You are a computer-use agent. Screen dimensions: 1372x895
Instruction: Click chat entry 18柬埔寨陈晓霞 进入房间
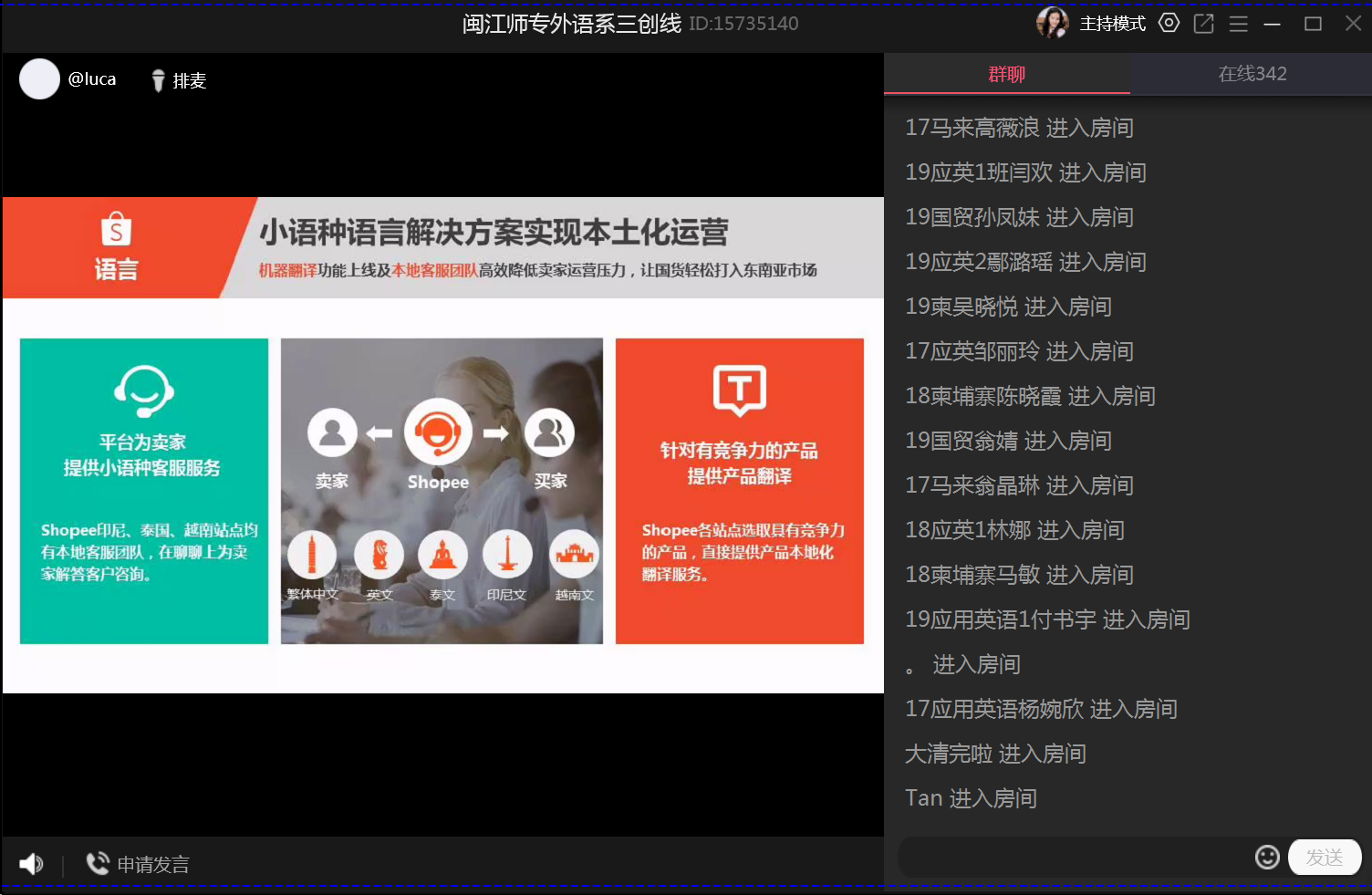(x=1030, y=396)
